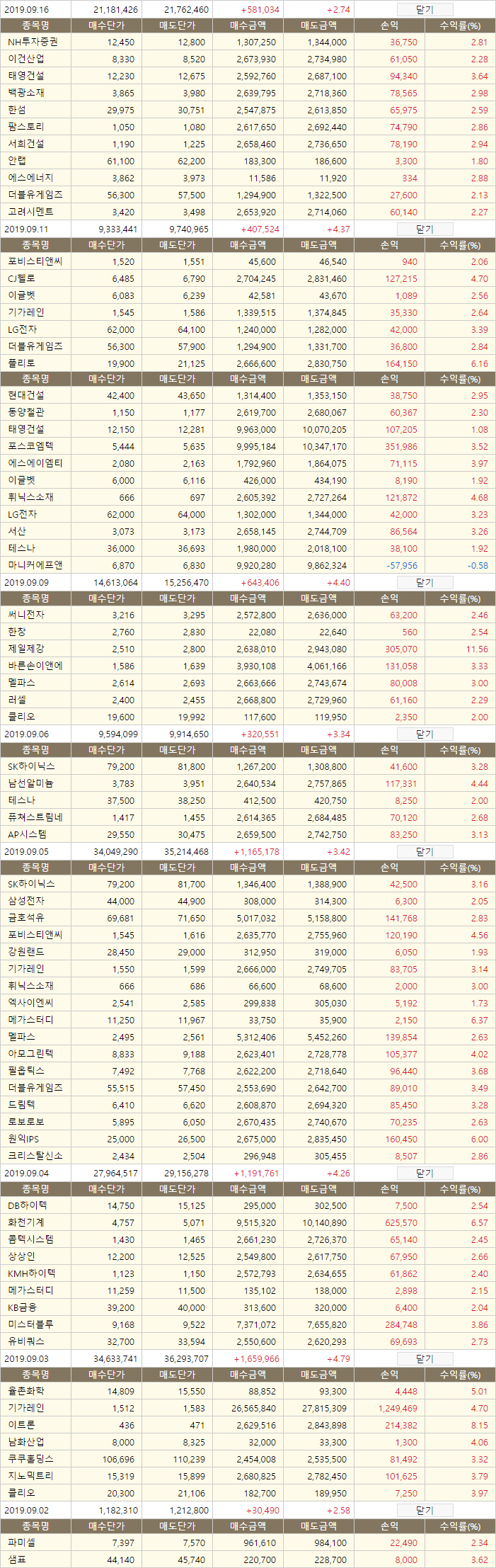Click the 안랩 stock name
This screenshot has height=1568, width=496.
coord(17,161)
